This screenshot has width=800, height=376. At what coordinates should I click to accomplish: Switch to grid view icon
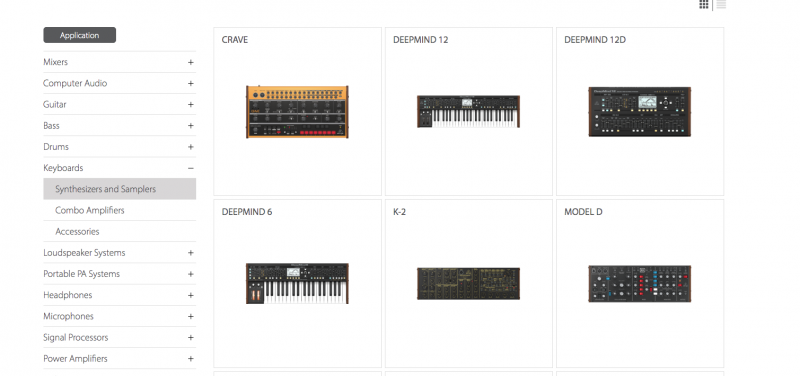click(704, 4)
